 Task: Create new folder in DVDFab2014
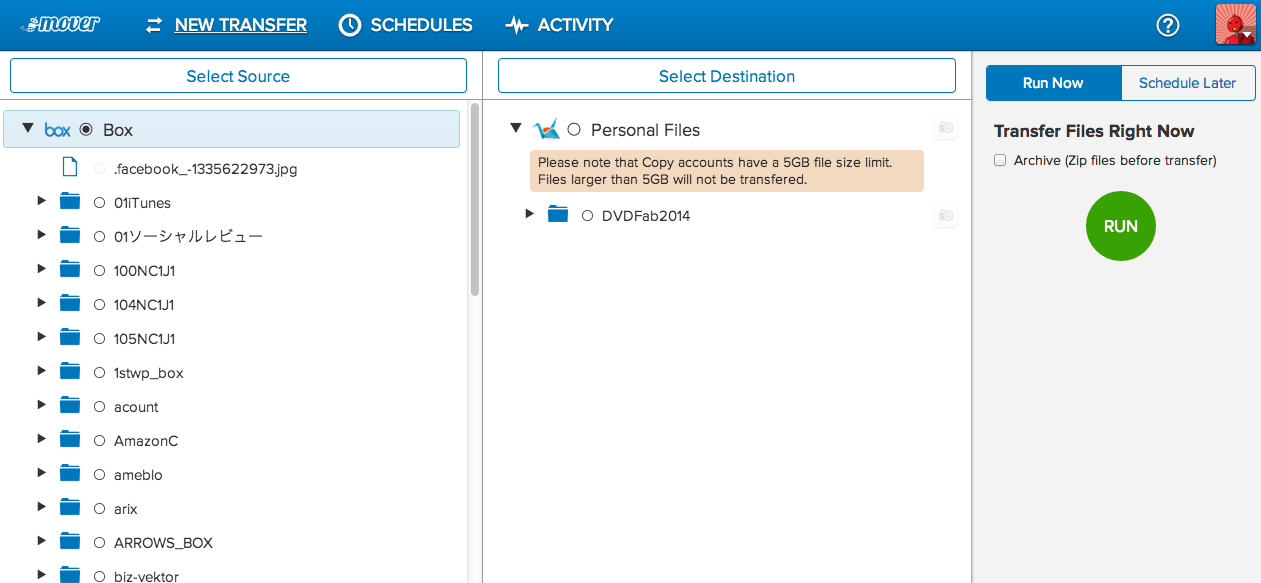click(x=945, y=215)
